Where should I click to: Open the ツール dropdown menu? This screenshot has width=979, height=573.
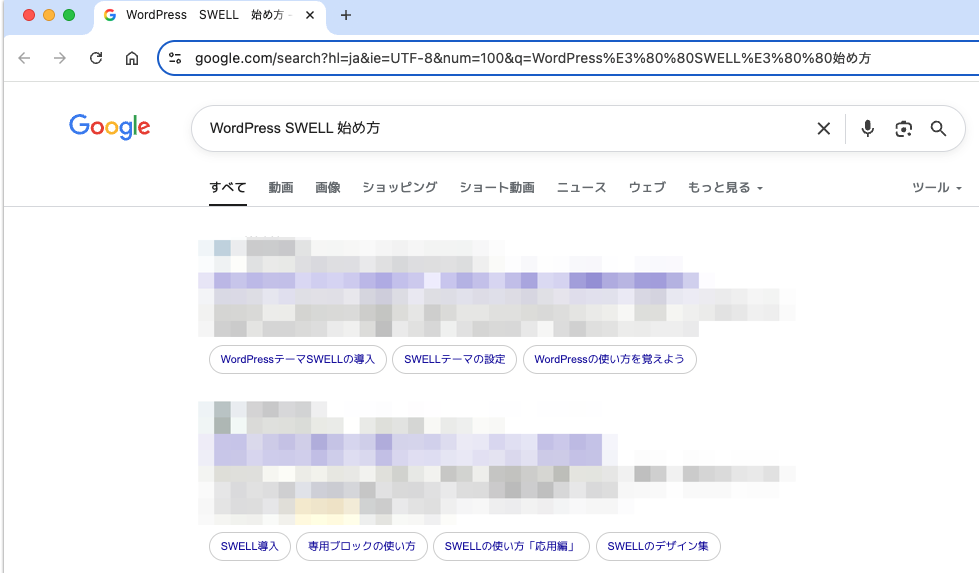point(937,188)
